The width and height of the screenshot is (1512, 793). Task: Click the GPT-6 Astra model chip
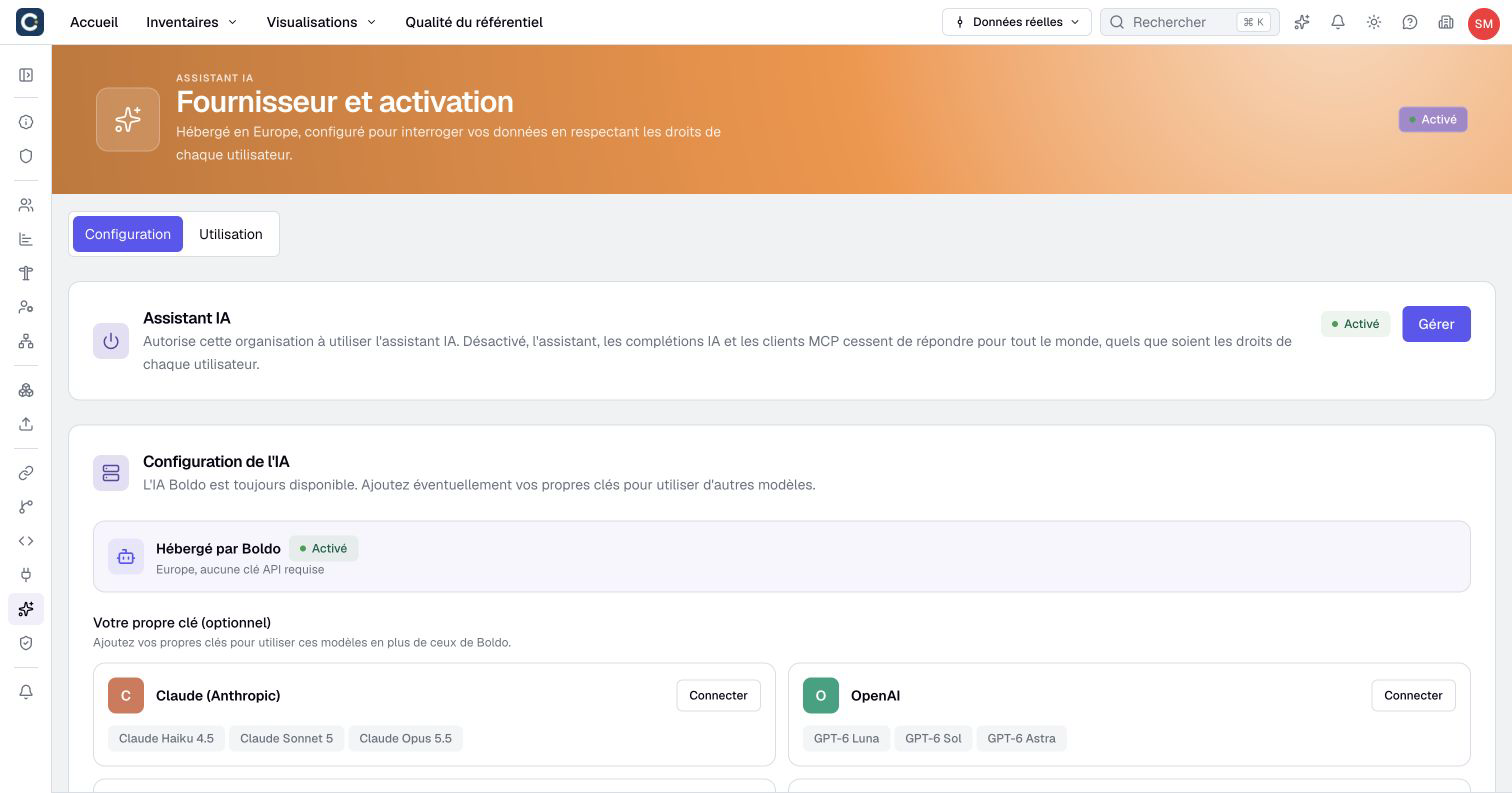point(1021,738)
